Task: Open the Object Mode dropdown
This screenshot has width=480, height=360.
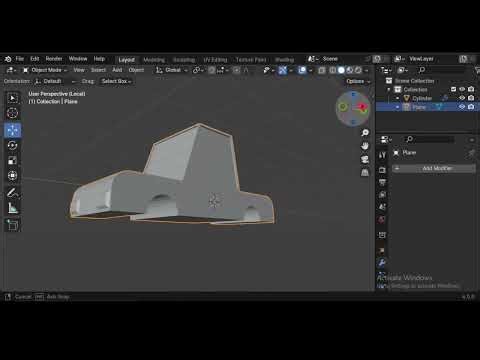Action: click(x=45, y=70)
